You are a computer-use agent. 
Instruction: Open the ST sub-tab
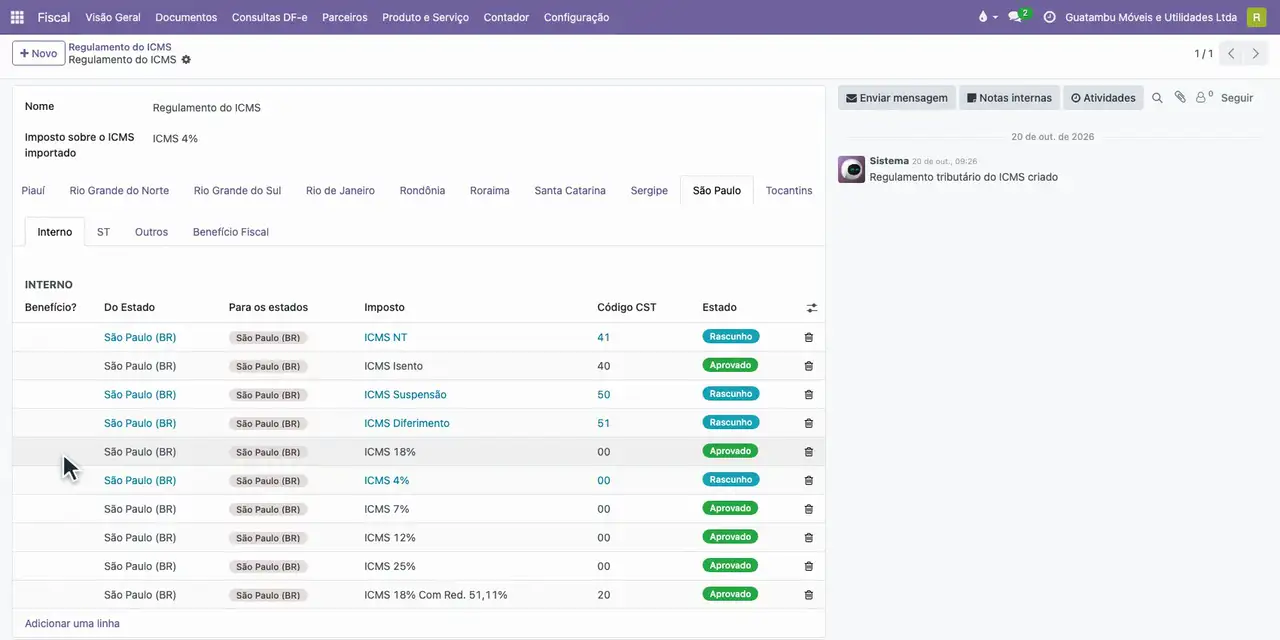tap(103, 232)
